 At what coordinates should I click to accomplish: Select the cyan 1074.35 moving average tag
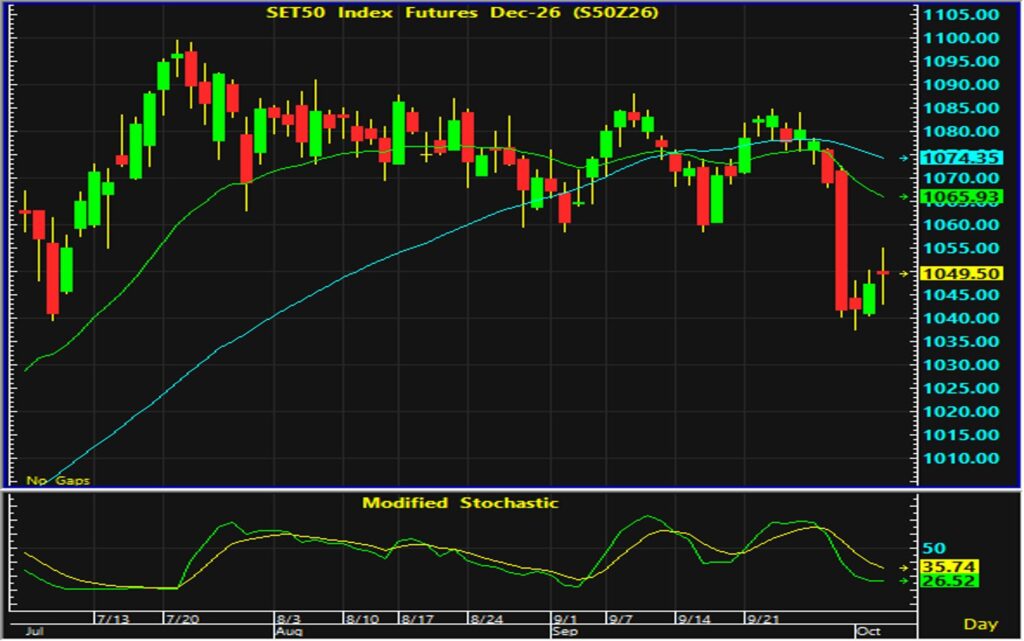click(961, 158)
